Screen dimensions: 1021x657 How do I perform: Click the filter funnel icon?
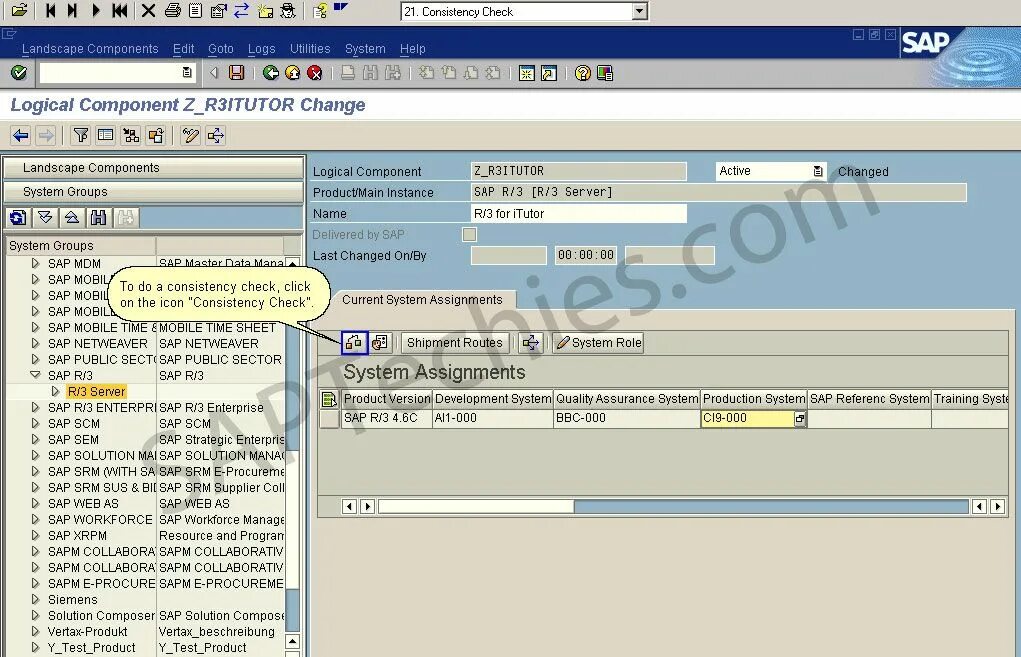coord(81,135)
